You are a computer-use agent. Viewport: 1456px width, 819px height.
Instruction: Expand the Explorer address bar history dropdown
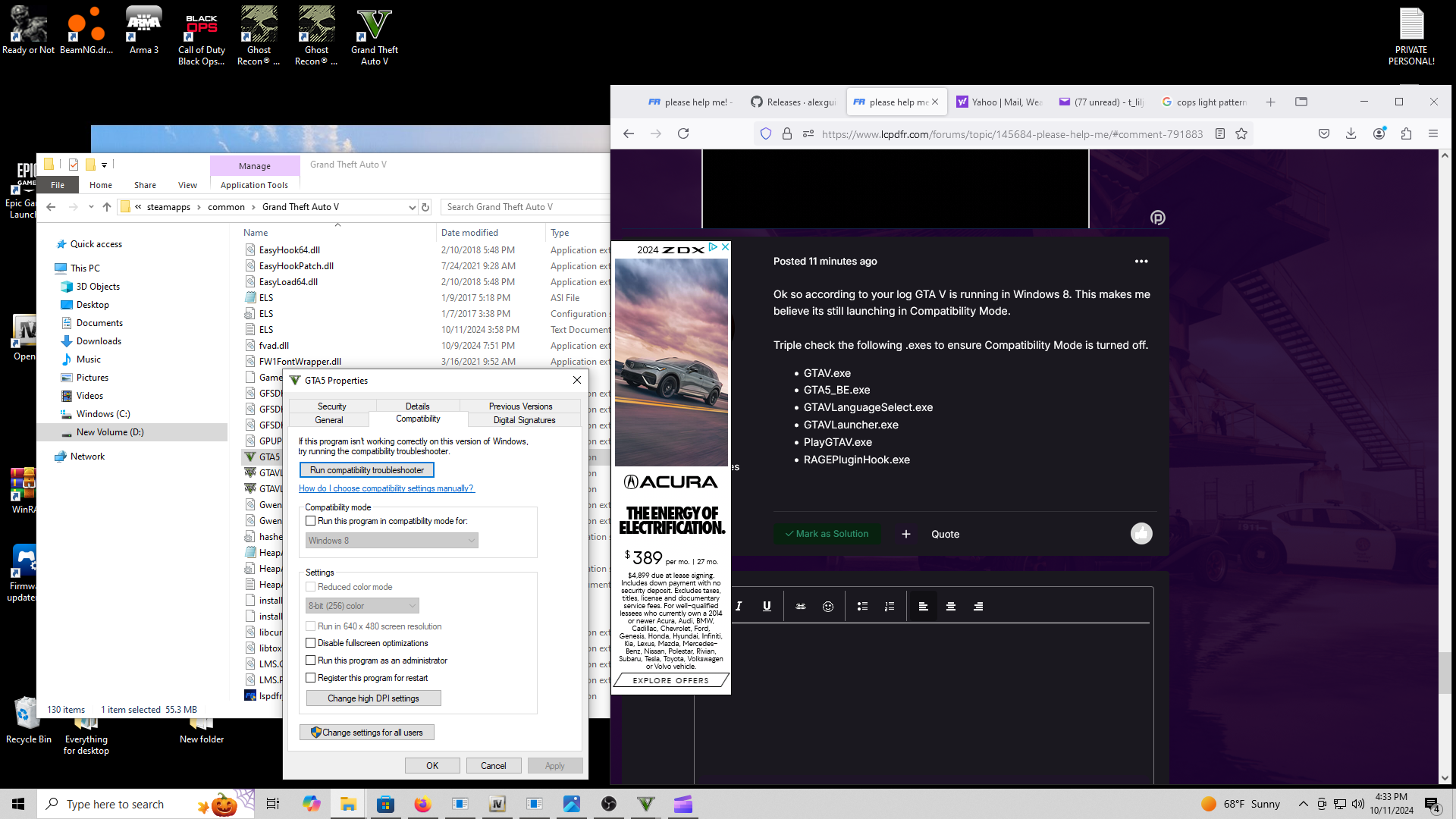point(412,207)
